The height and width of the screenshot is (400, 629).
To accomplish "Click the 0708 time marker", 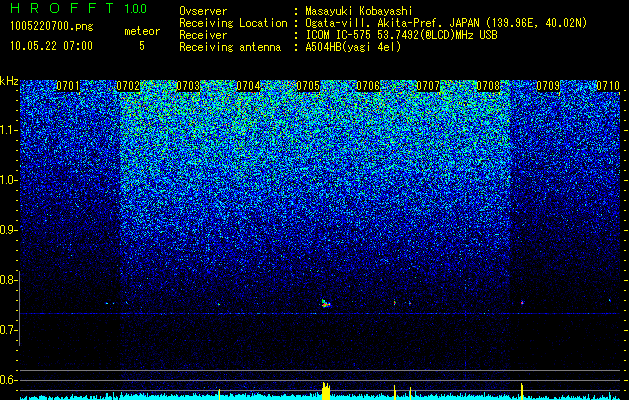I will coord(488,86).
